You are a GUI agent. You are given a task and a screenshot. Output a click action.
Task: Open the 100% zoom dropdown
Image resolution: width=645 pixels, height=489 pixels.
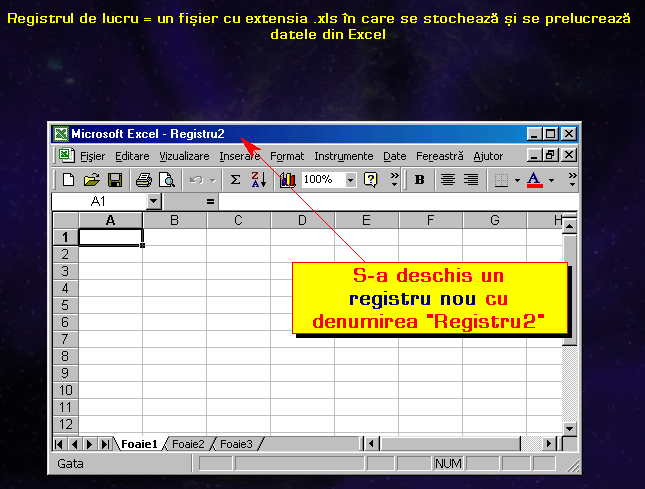coord(350,180)
